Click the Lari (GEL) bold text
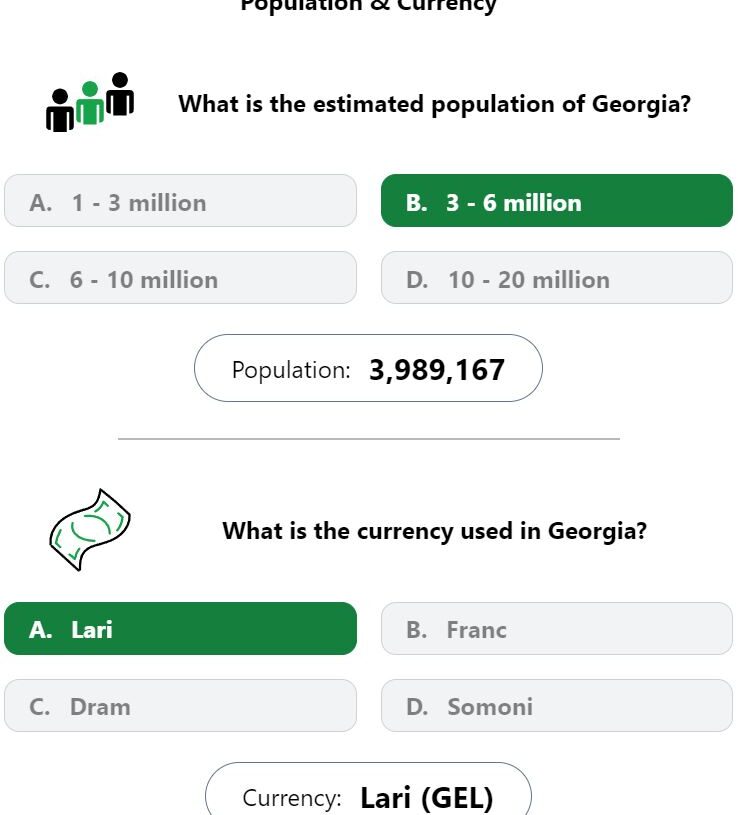The image size is (738, 815). tap(426, 798)
